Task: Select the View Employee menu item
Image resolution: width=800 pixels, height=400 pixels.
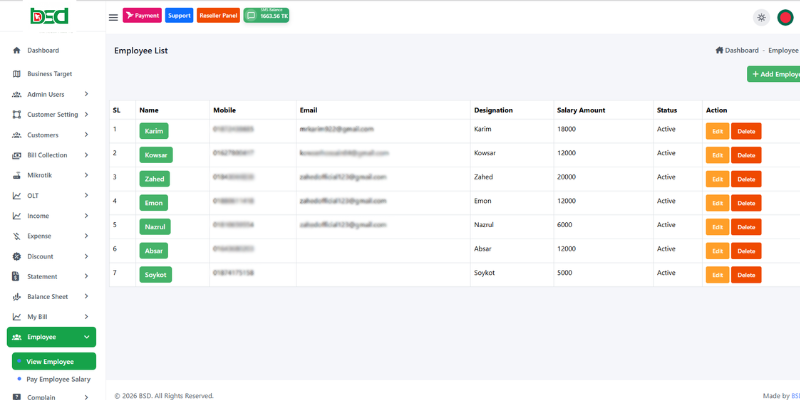Action: point(50,361)
